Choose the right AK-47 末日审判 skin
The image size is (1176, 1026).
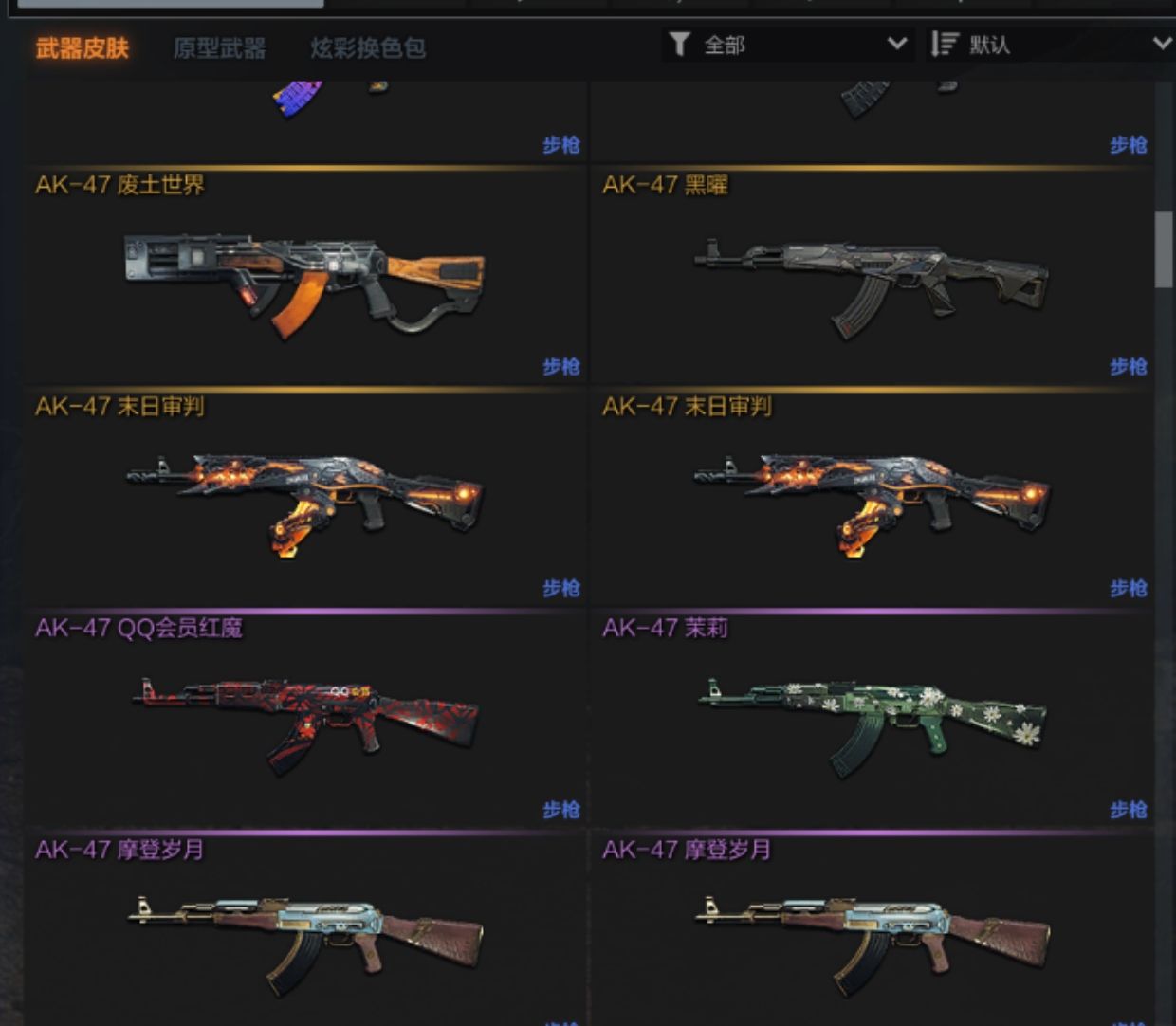[x=872, y=496]
